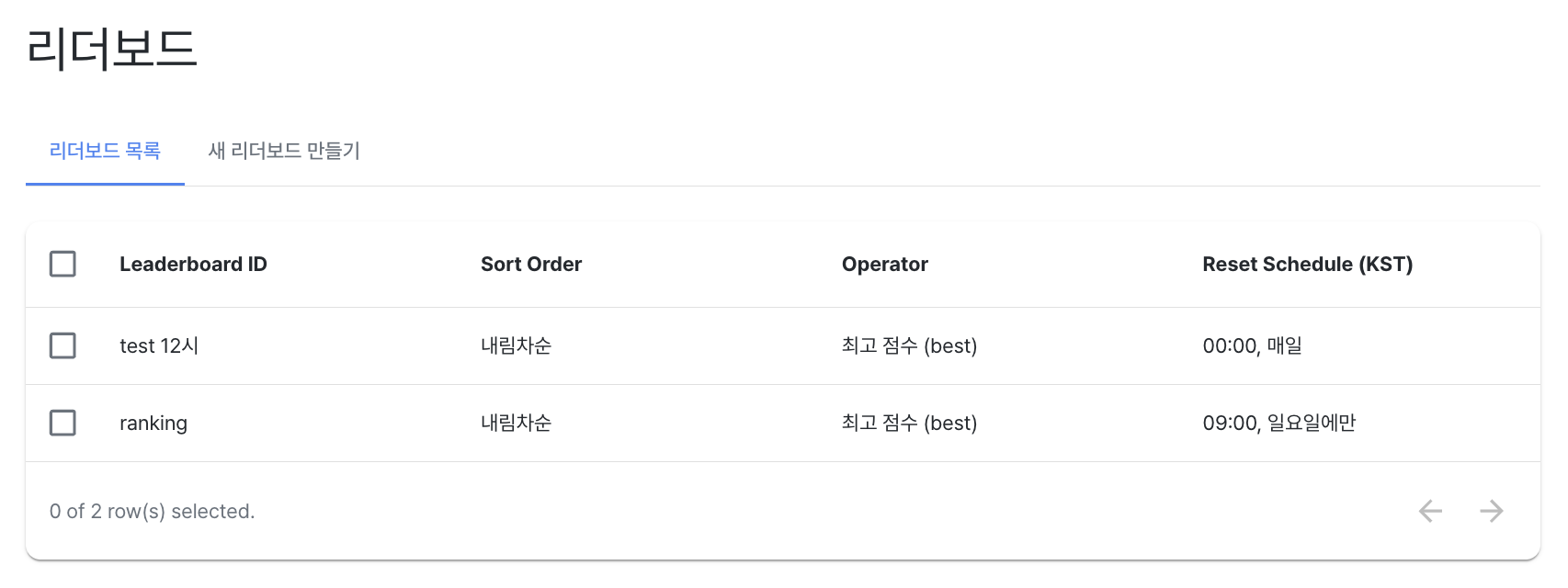Screen dimensions: 1568x588
Task: Select the test 12시 row checkbox
Action: [x=62, y=345]
